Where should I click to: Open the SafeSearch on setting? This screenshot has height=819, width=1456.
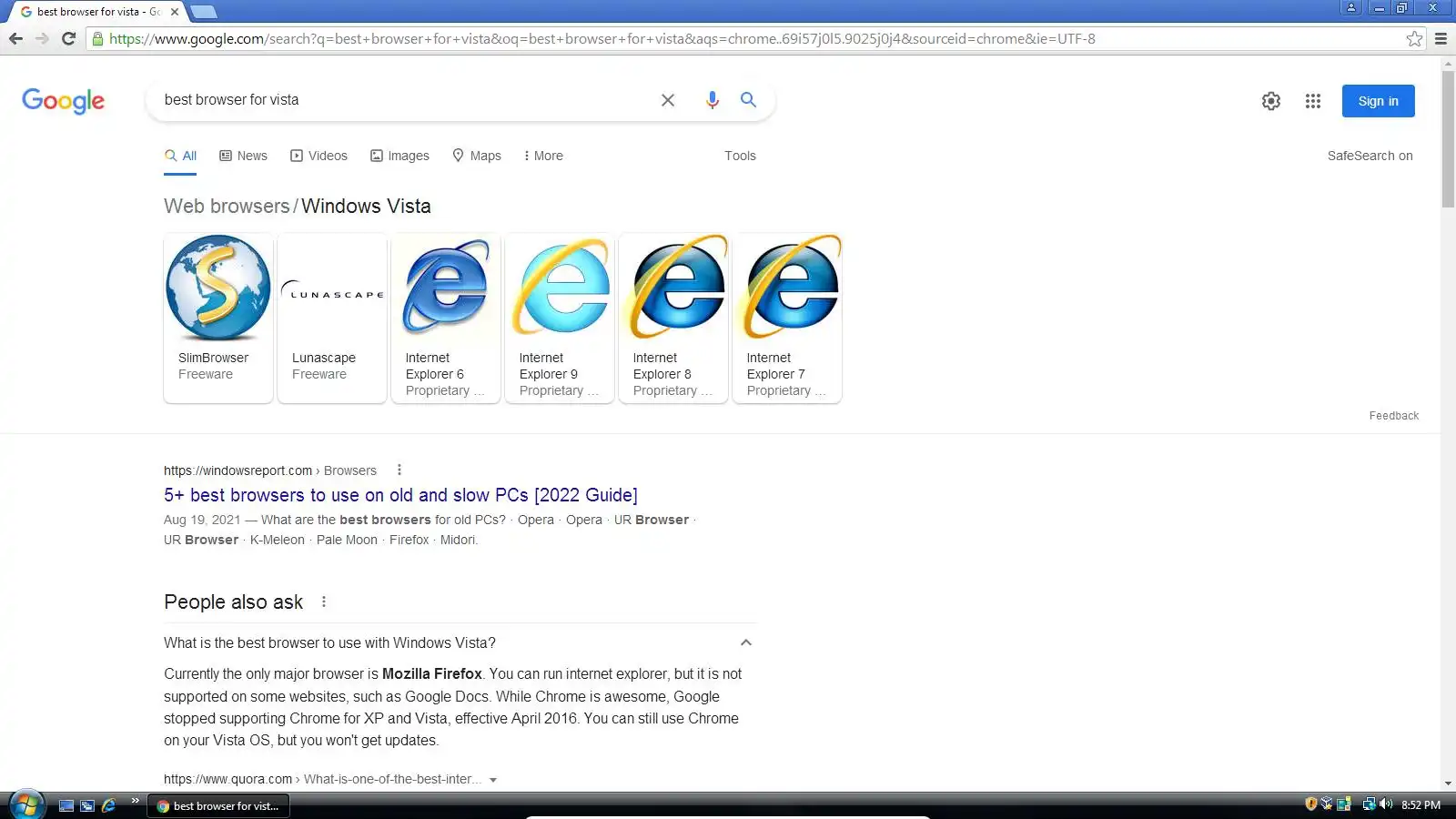[x=1370, y=156]
